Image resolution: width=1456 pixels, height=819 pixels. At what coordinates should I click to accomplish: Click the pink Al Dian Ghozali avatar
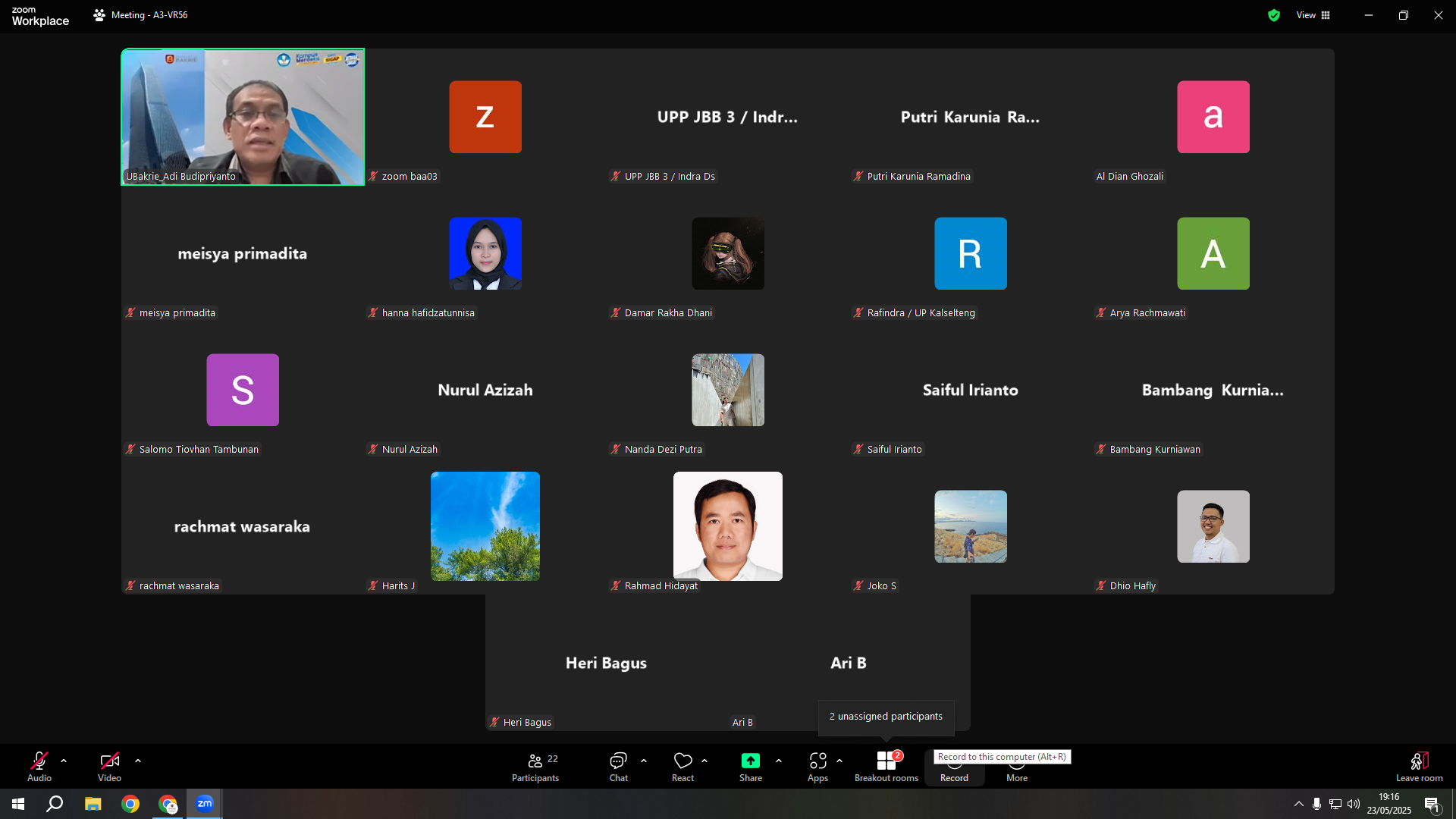(x=1213, y=117)
